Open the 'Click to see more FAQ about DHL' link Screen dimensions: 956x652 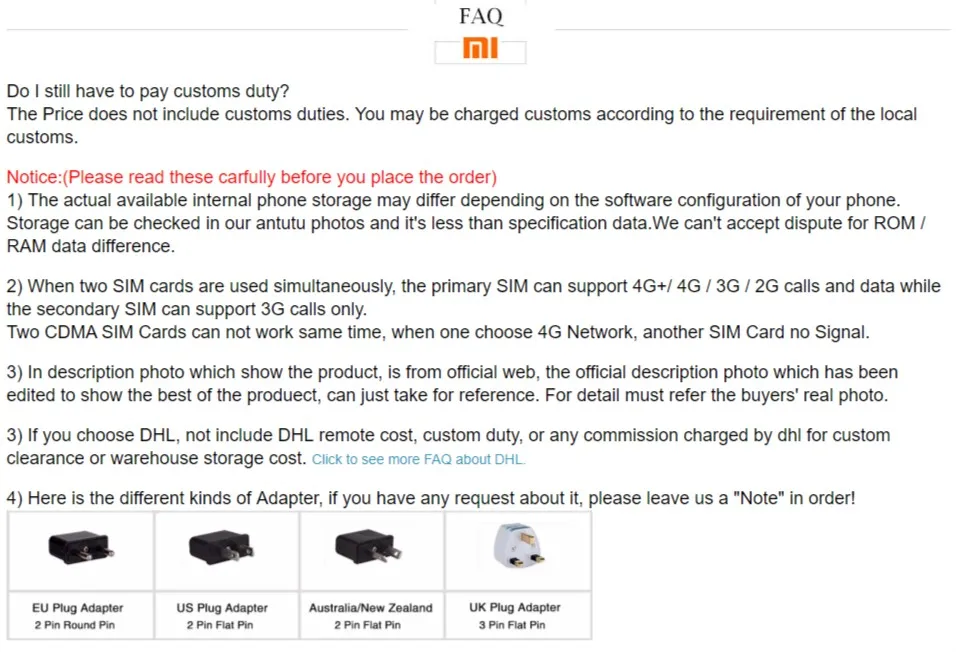tap(418, 459)
